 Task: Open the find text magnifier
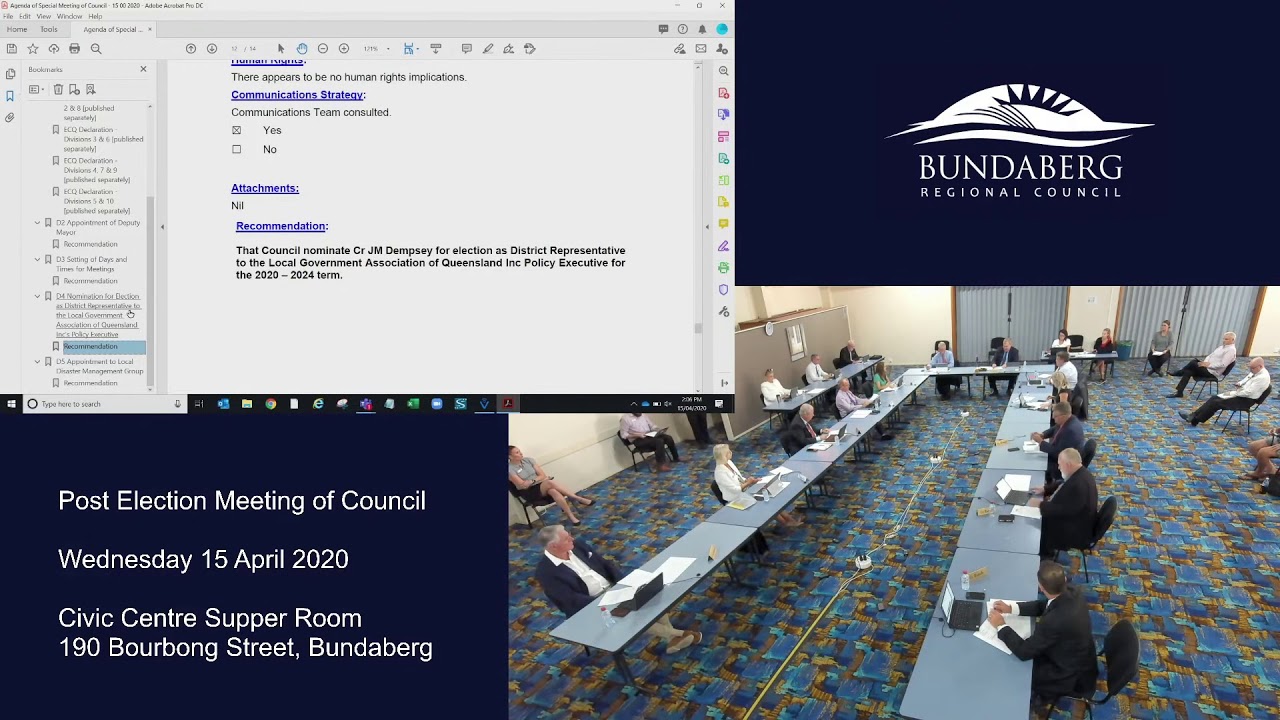pos(96,48)
